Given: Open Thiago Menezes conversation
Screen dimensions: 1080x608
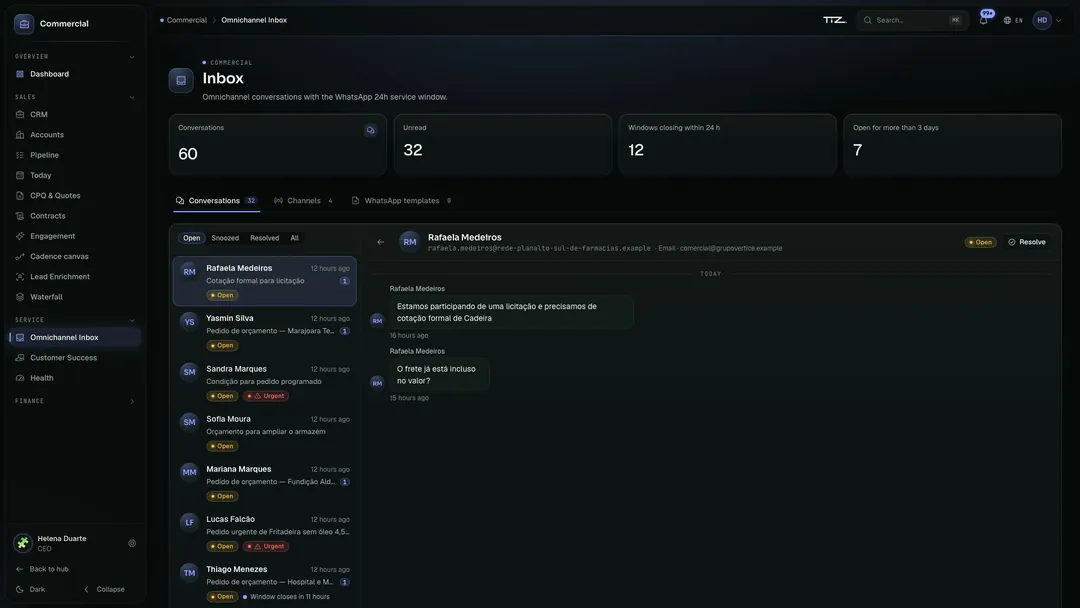Looking at the screenshot, I should [264, 583].
